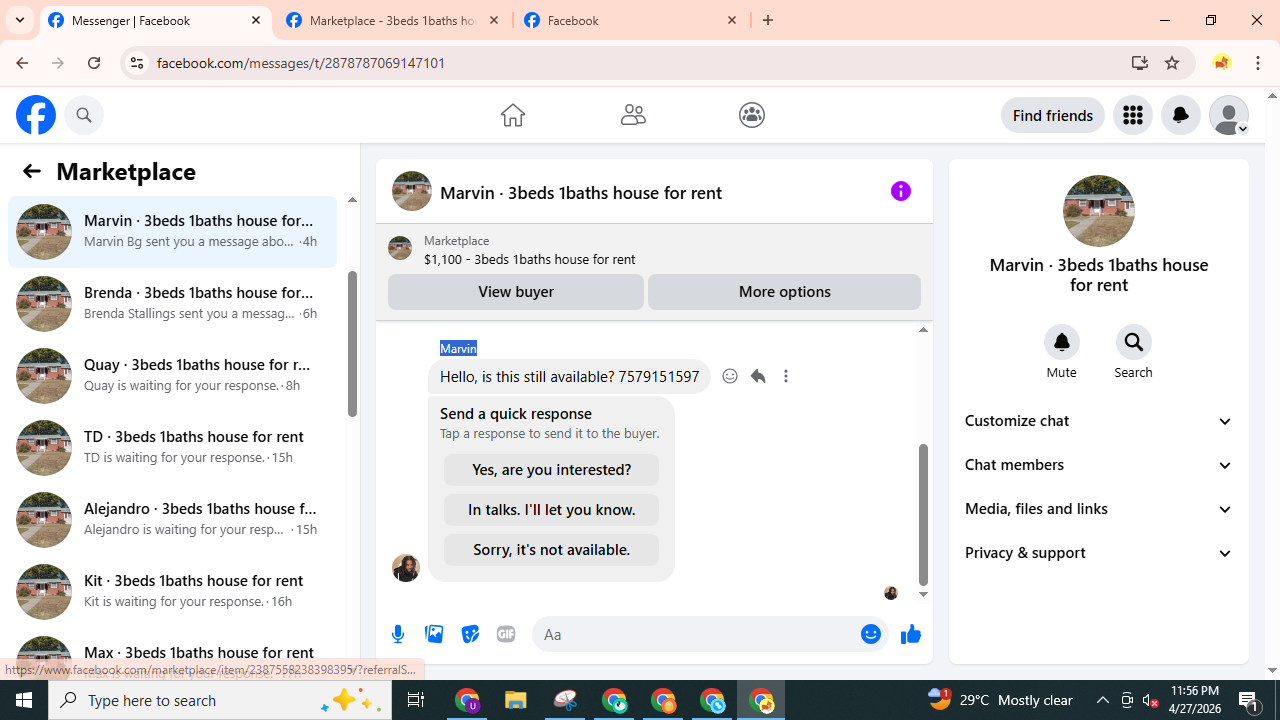Image resolution: width=1280 pixels, height=720 pixels.
Task: View site information icon in address bar
Action: [x=136, y=62]
